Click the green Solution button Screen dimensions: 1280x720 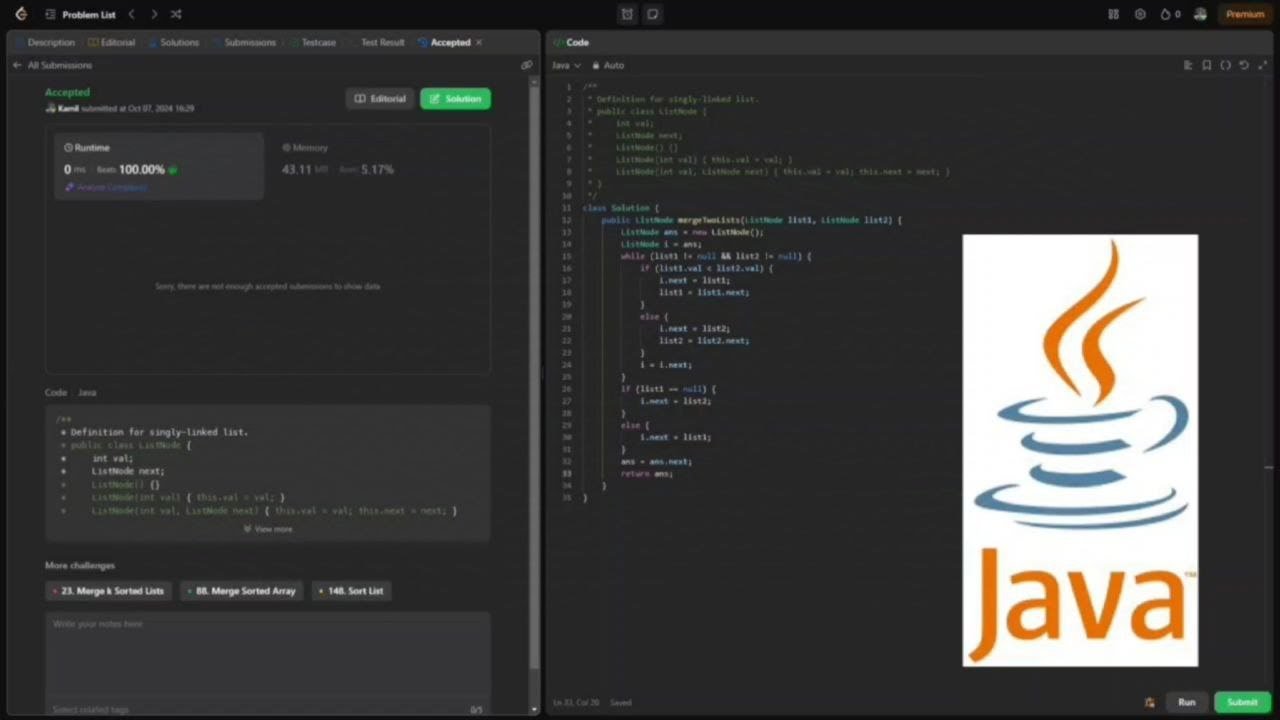tap(455, 99)
